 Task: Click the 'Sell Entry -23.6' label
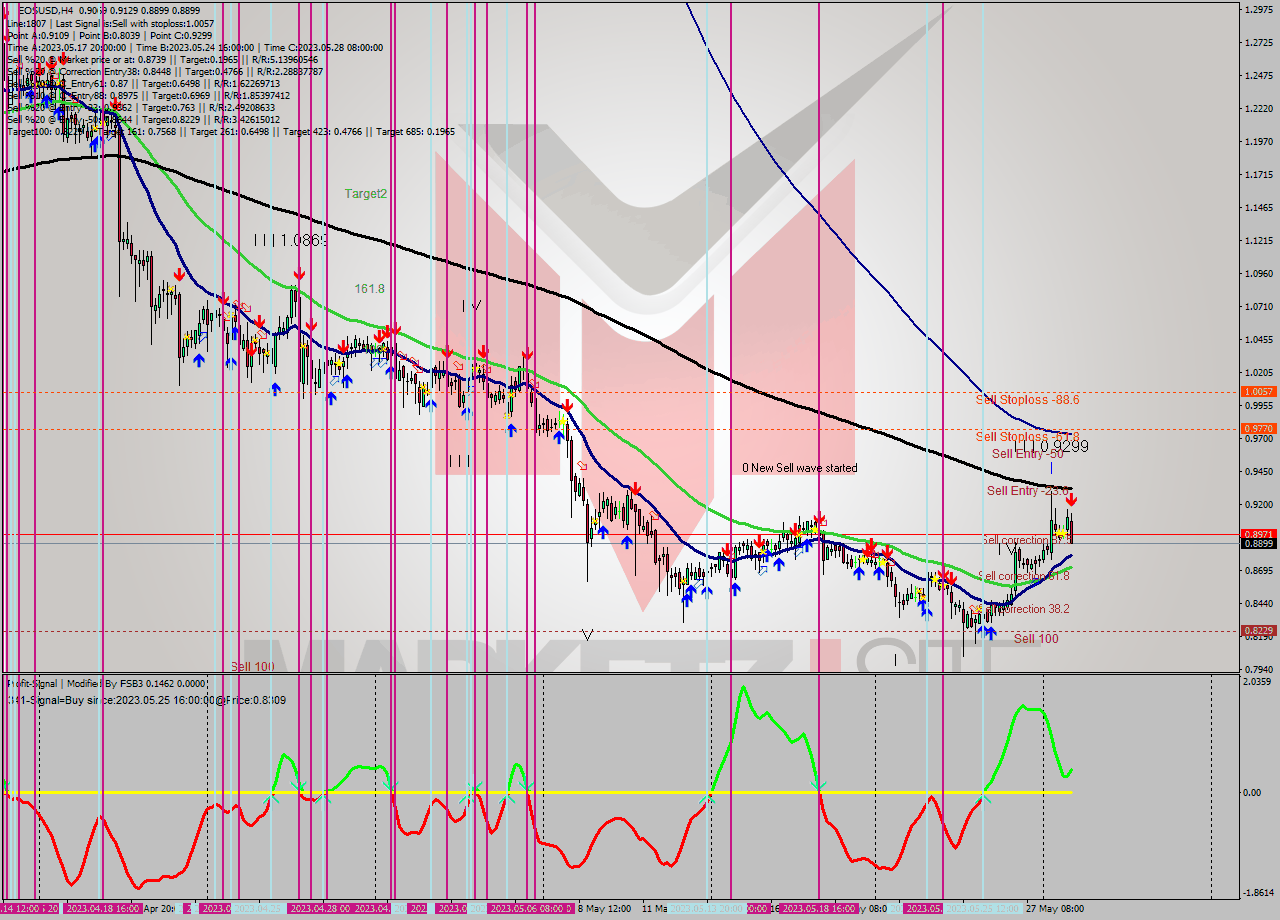click(x=1028, y=490)
